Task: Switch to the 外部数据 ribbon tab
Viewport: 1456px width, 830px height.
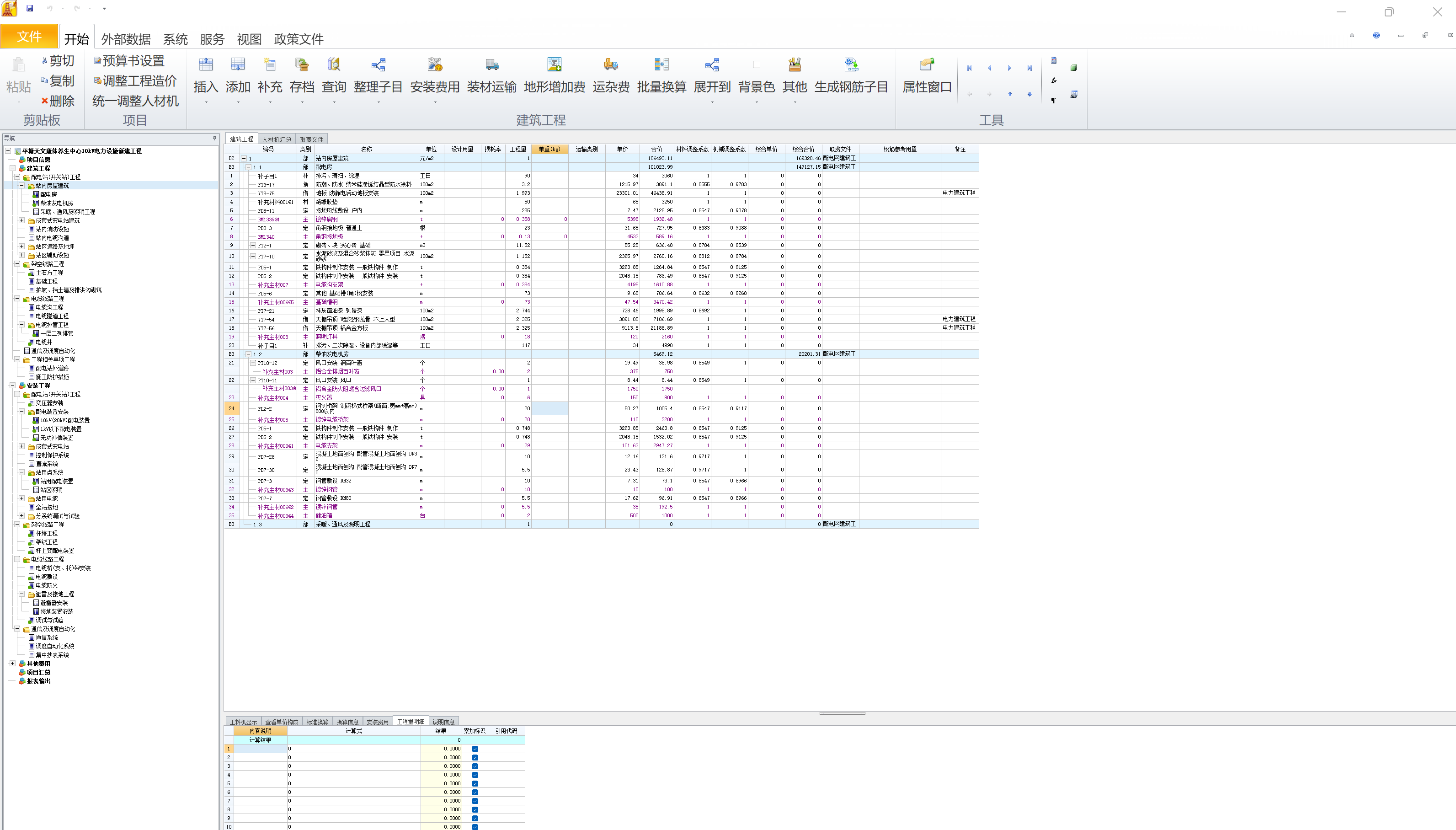Action: [x=126, y=39]
